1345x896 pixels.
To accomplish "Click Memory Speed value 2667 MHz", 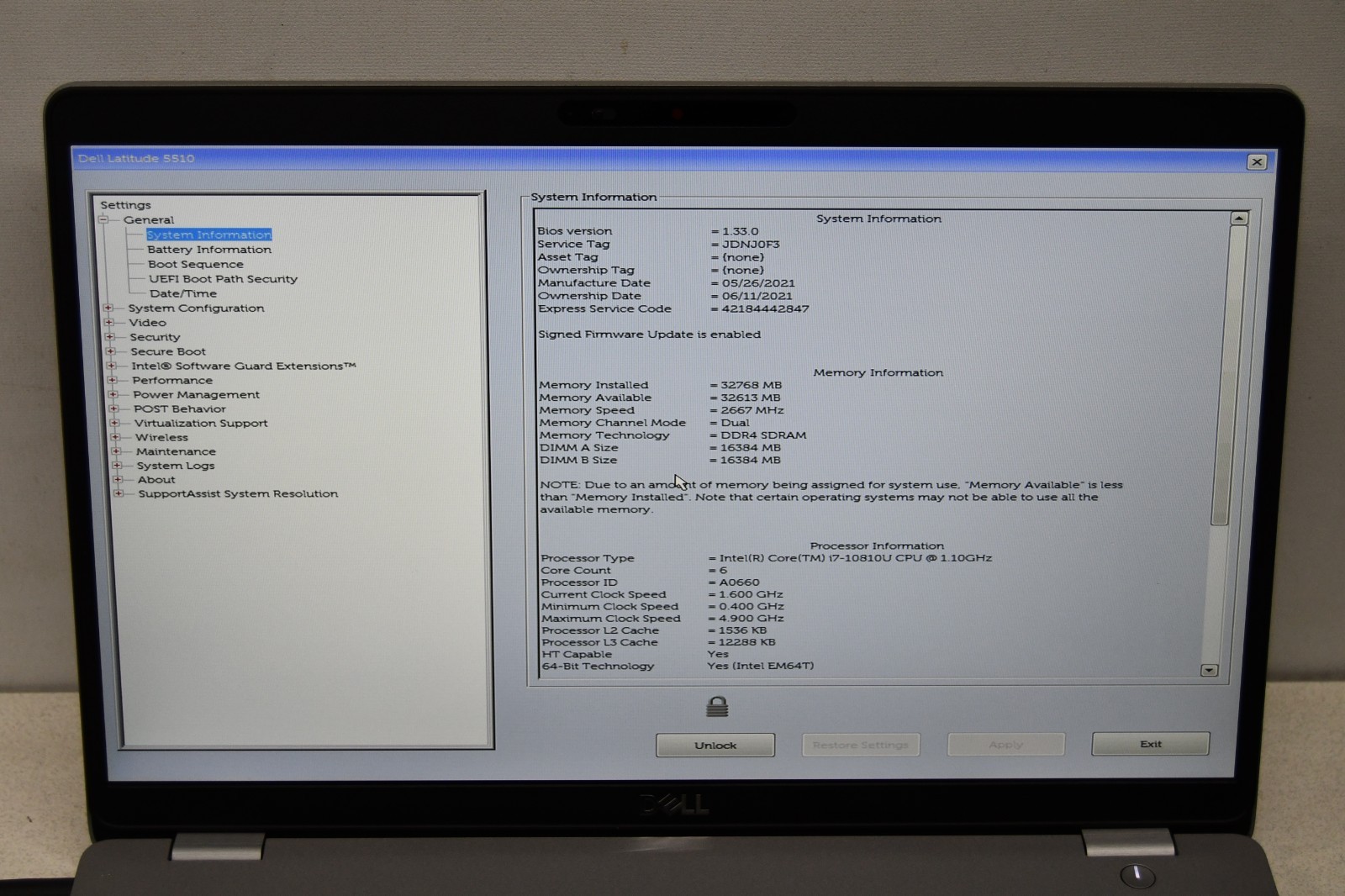I will tap(752, 410).
